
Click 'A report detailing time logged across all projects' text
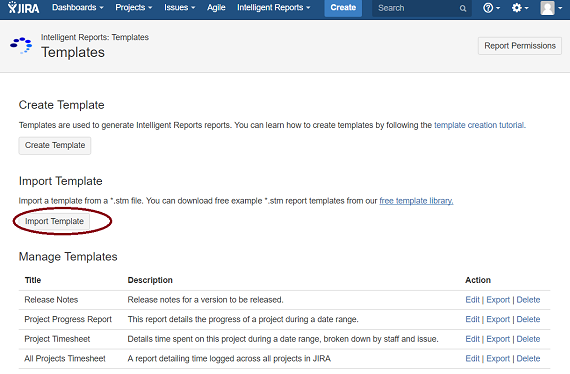214,359
